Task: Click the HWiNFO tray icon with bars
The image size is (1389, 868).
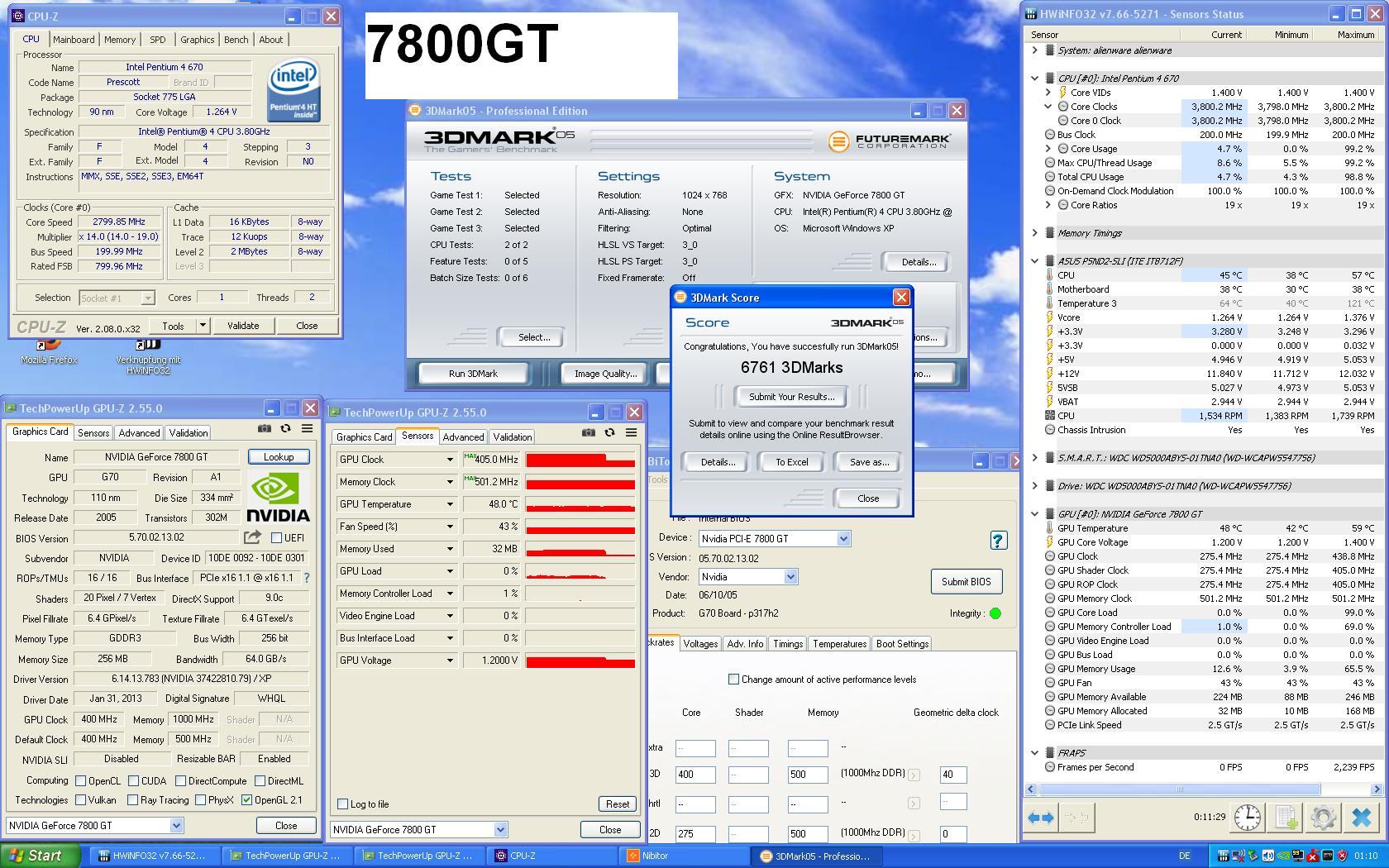Action: pos(1224,856)
